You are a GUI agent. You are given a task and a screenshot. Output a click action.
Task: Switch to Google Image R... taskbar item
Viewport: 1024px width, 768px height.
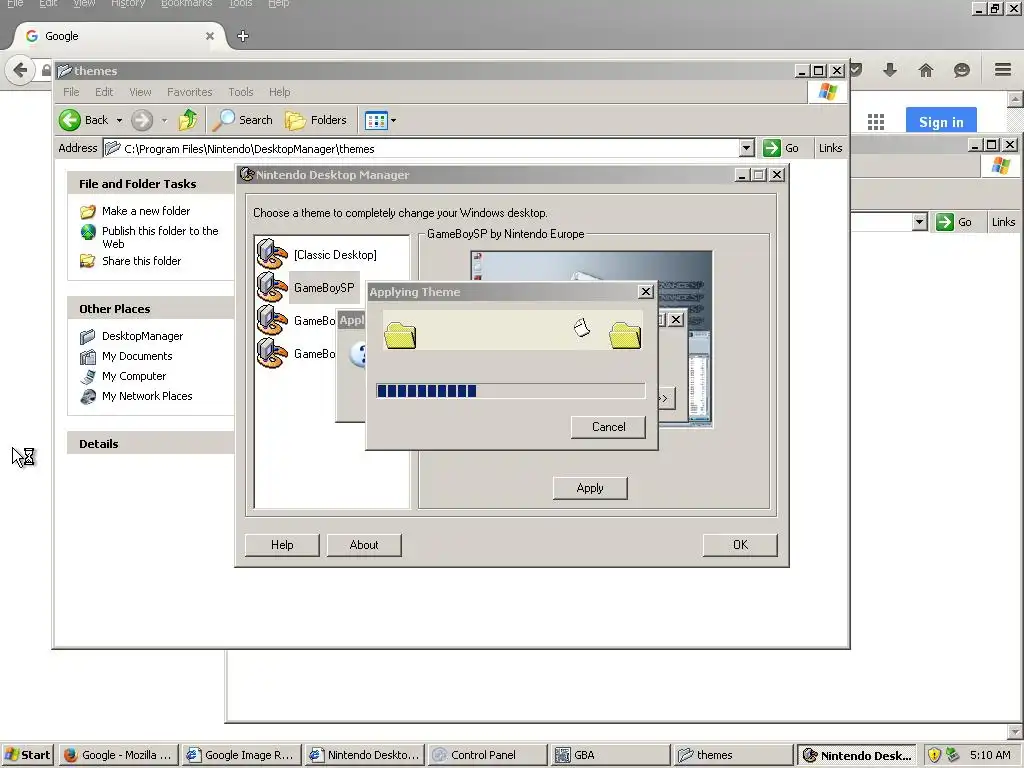242,755
